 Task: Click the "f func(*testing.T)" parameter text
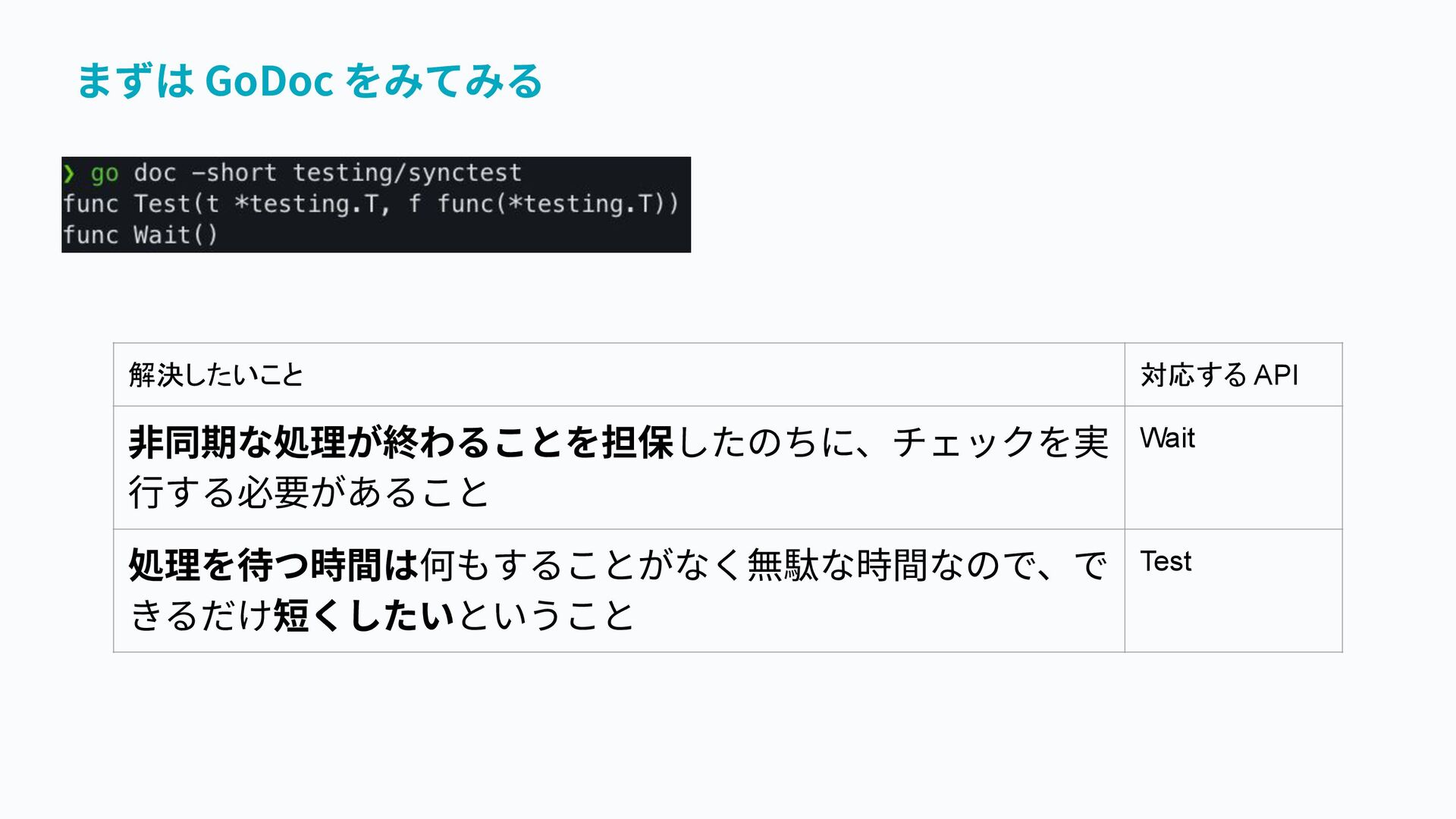coord(543,204)
